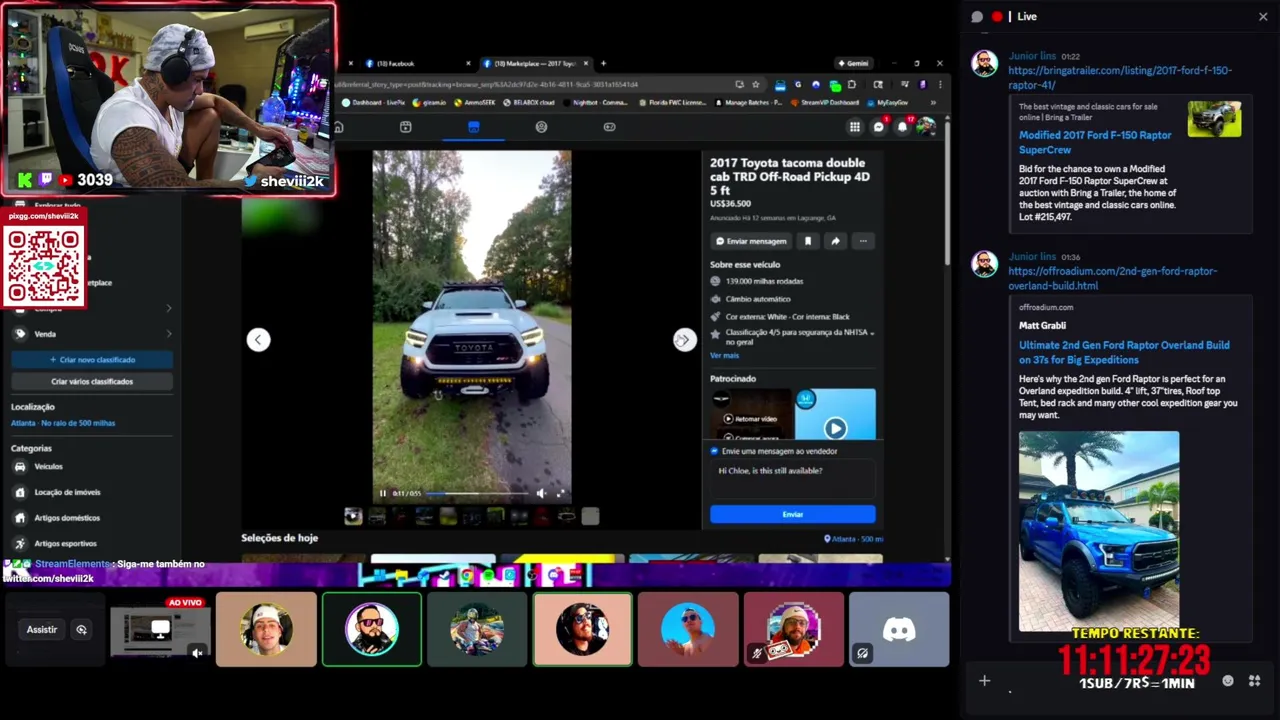The width and height of the screenshot is (1280, 720).
Task: Open Veículos category
Action: [x=48, y=466]
